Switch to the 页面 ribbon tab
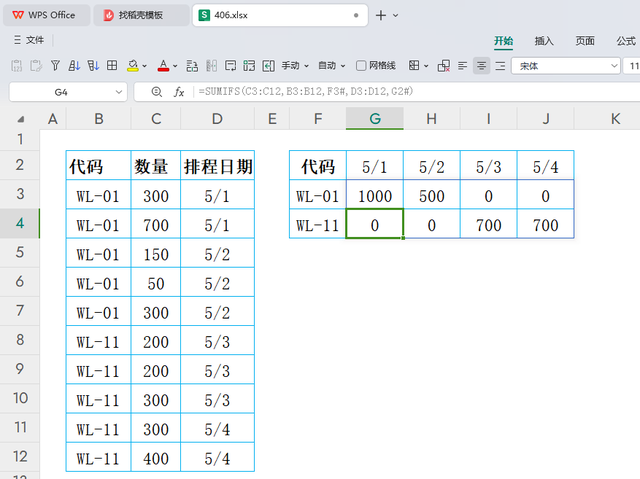Image resolution: width=640 pixels, height=479 pixels. [x=585, y=41]
